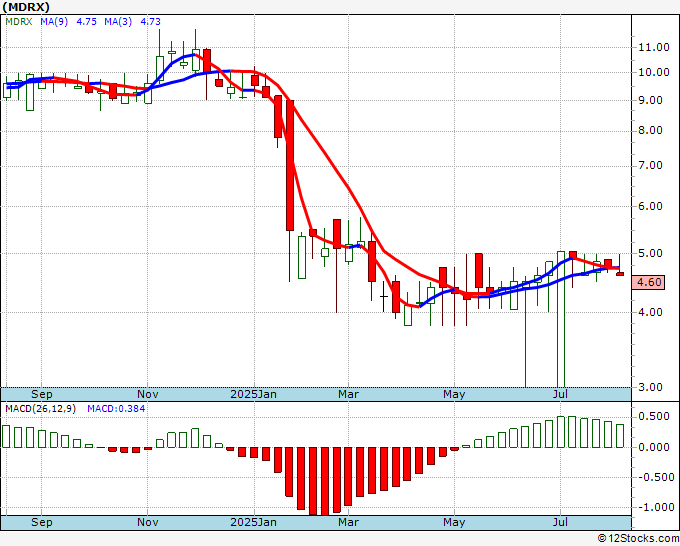
Task: Click the 0.000 MACD axis label
Action: pyautogui.click(x=654, y=447)
